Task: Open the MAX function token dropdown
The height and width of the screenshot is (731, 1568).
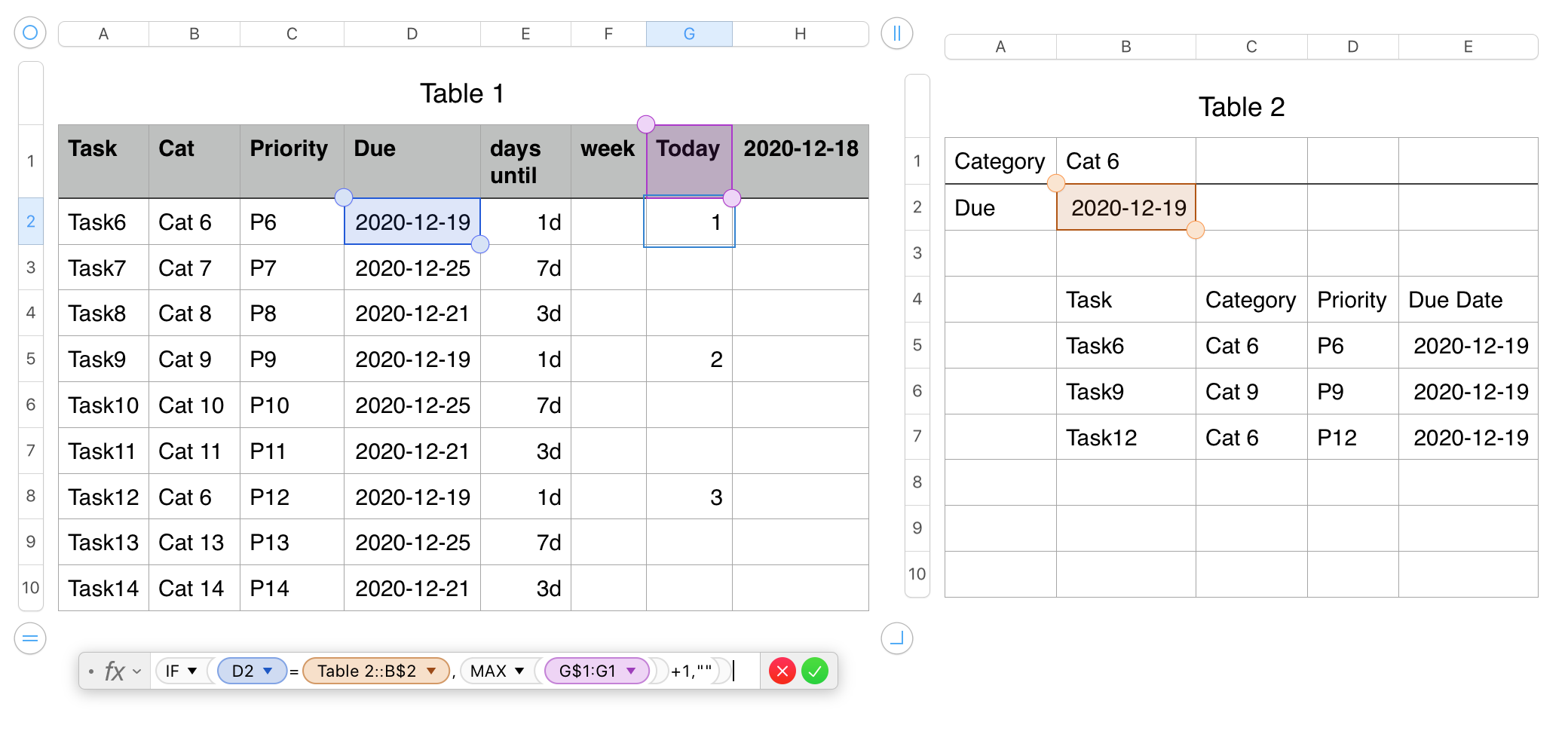Action: pos(518,671)
